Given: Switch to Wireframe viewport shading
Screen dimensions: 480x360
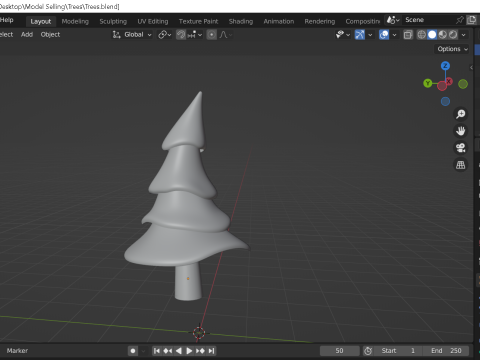Looking at the screenshot, I should [421, 35].
